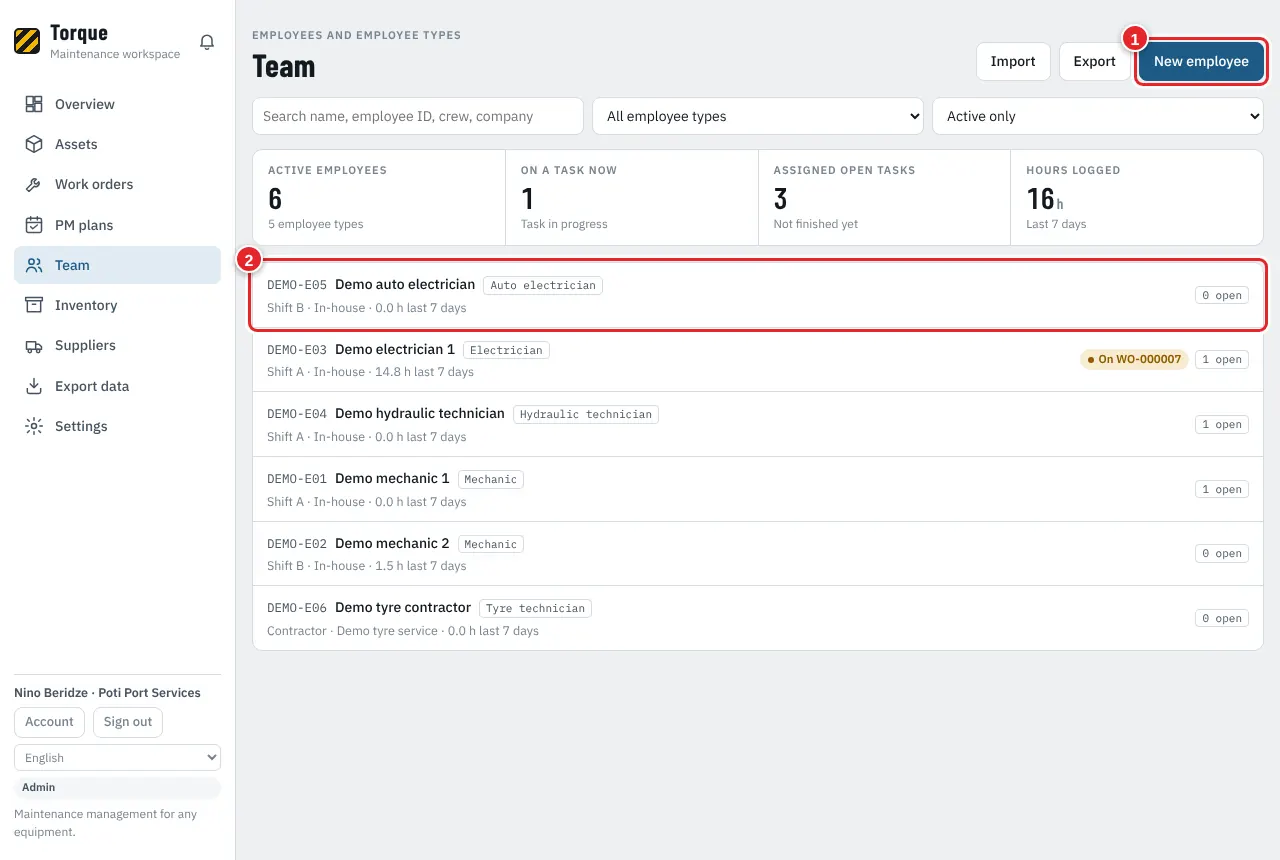Click the On WO-000007 status badge

coord(1134,359)
